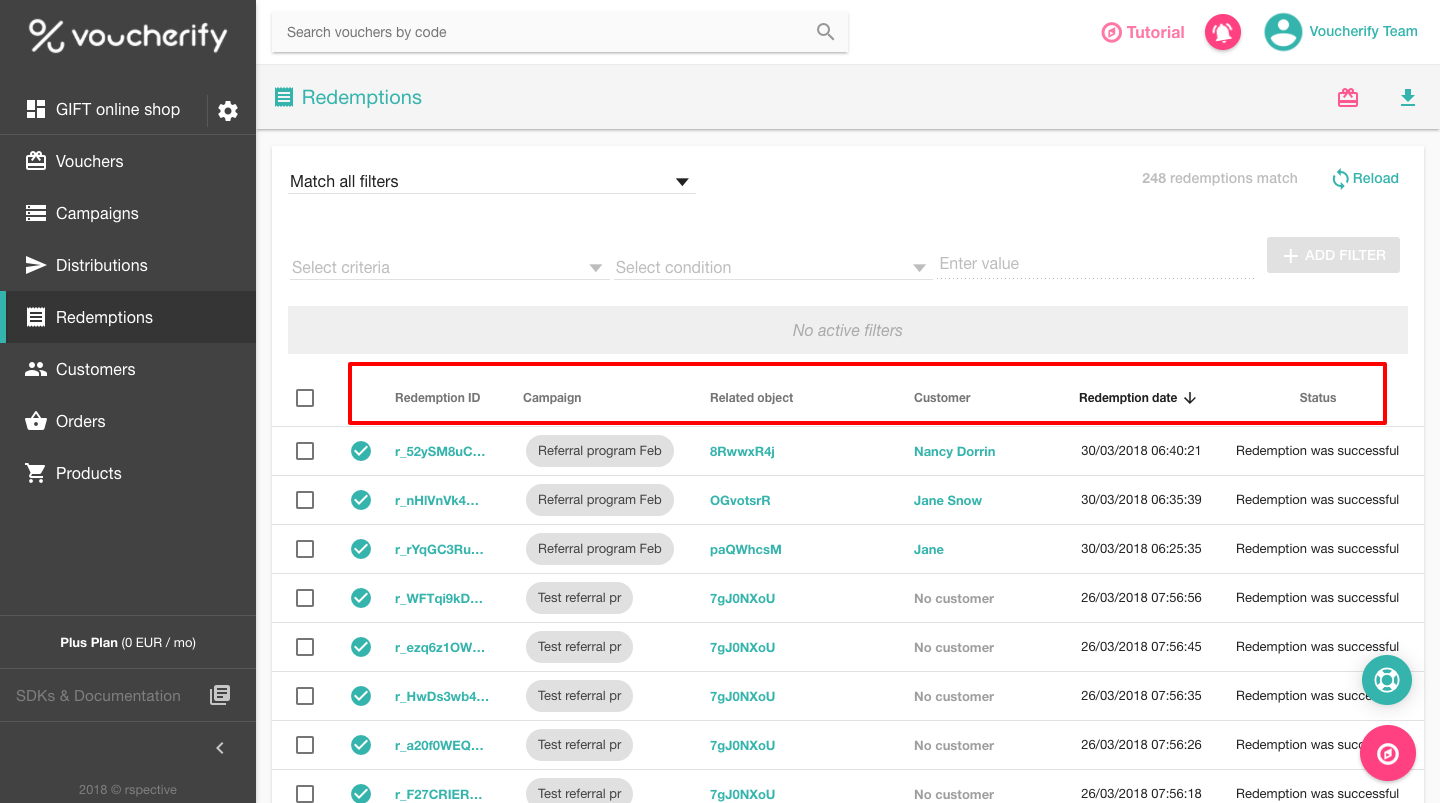Check the box for r_rYqGC3Ru row
The height and width of the screenshot is (803, 1440).
pos(305,549)
